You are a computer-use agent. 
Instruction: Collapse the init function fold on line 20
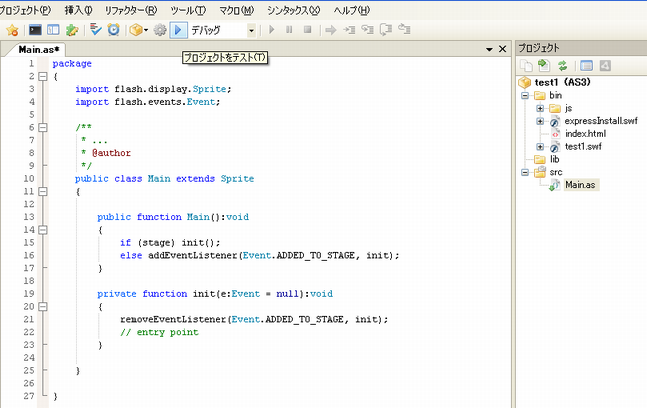pyautogui.click(x=43, y=307)
